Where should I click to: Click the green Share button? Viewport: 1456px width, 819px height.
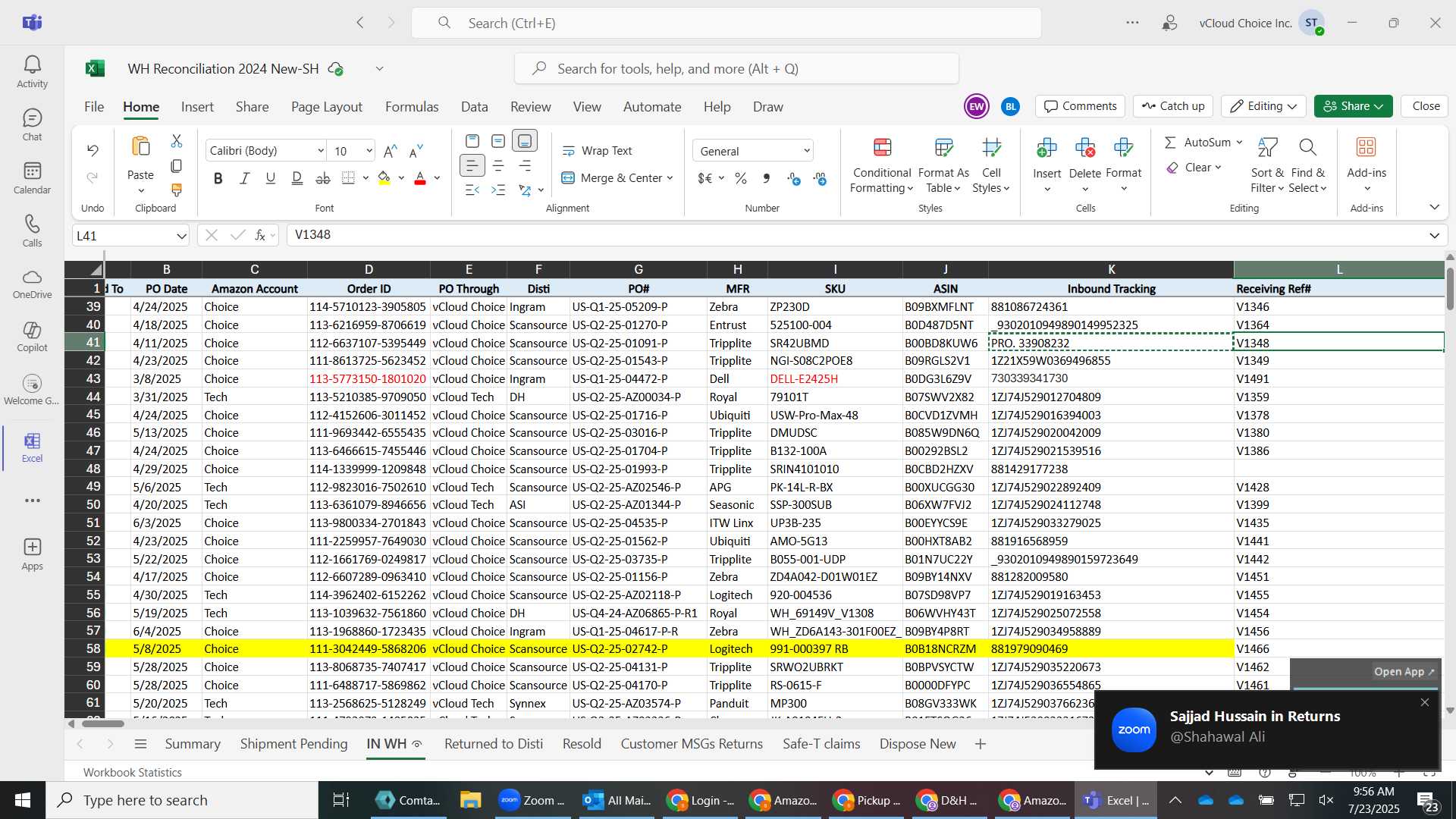point(1353,106)
